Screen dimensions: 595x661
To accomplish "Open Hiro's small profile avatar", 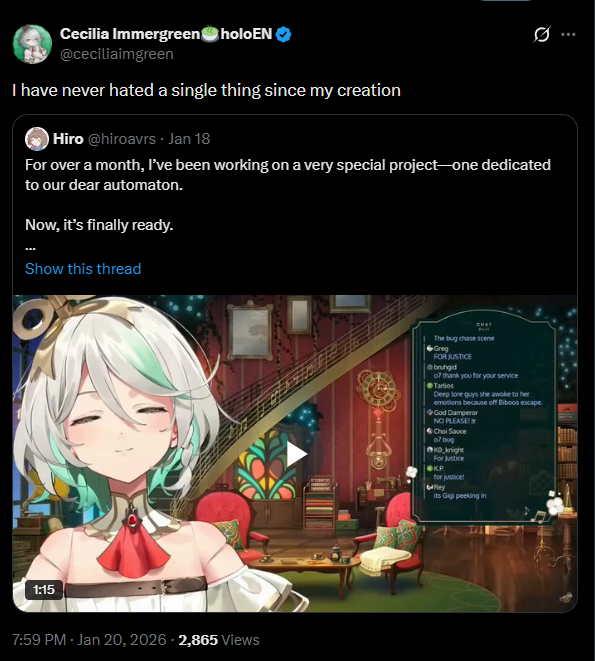I will [x=37, y=139].
